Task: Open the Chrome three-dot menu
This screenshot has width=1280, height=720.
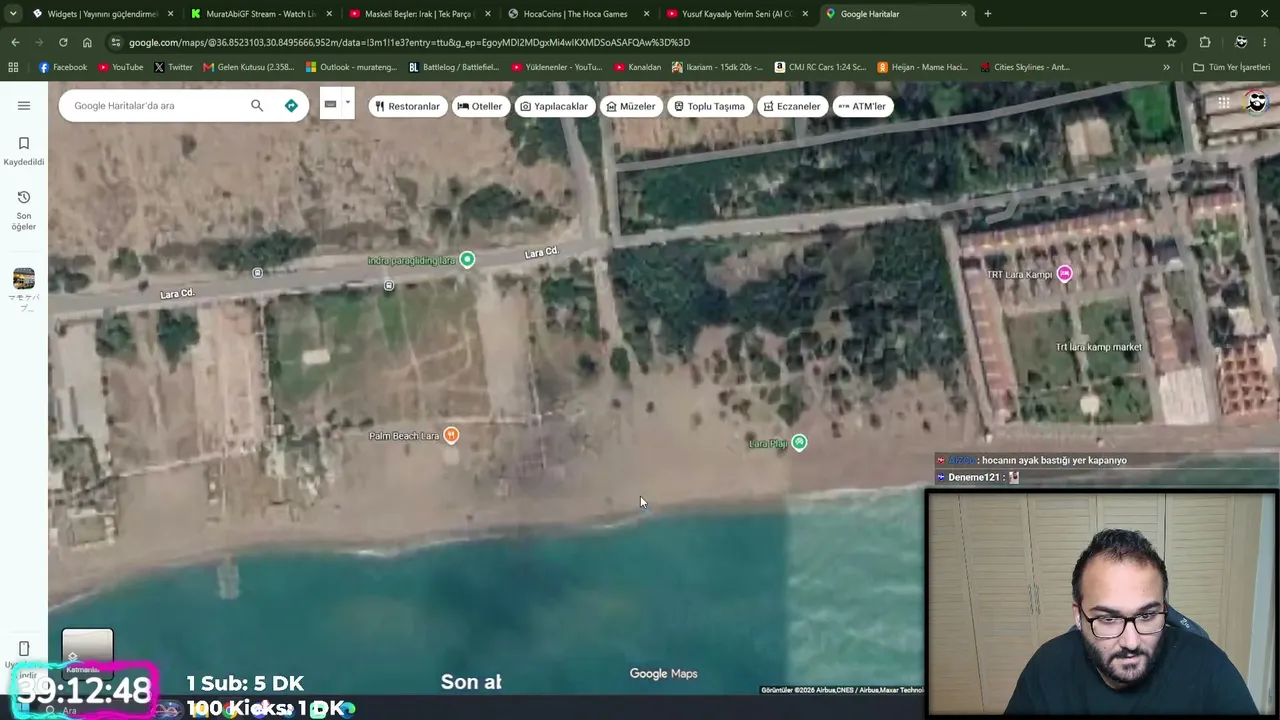Action: [1267, 42]
